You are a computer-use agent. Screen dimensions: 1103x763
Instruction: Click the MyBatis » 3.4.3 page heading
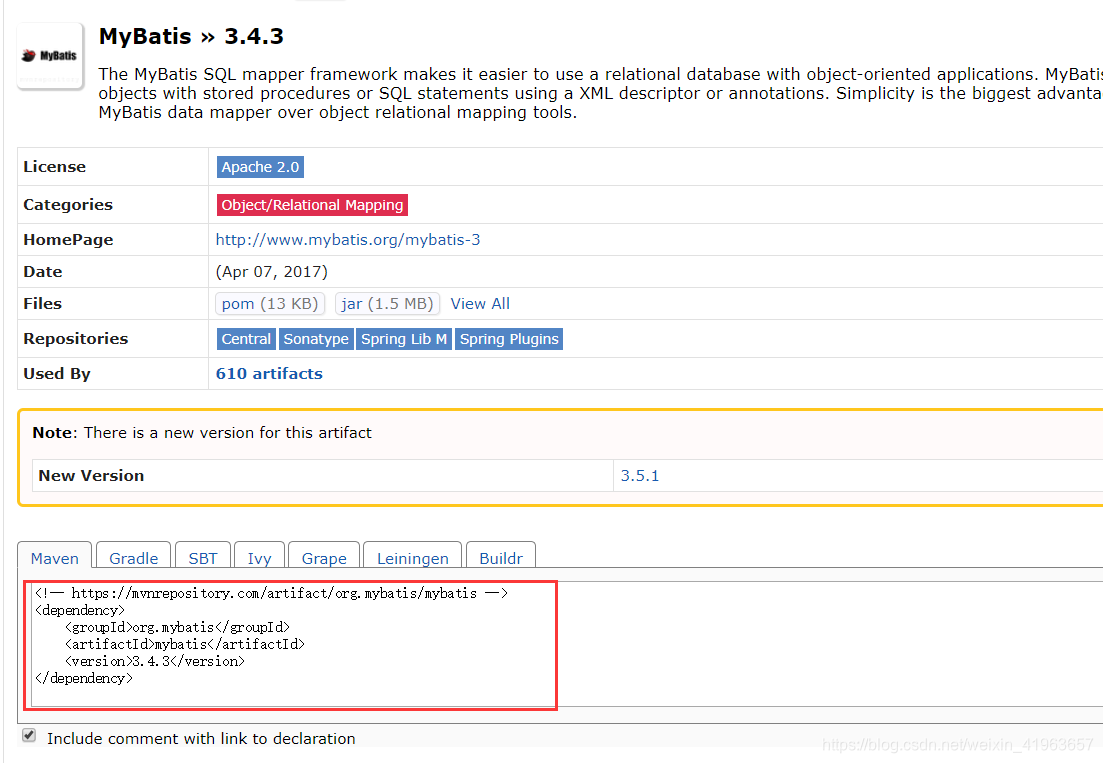pyautogui.click(x=191, y=36)
